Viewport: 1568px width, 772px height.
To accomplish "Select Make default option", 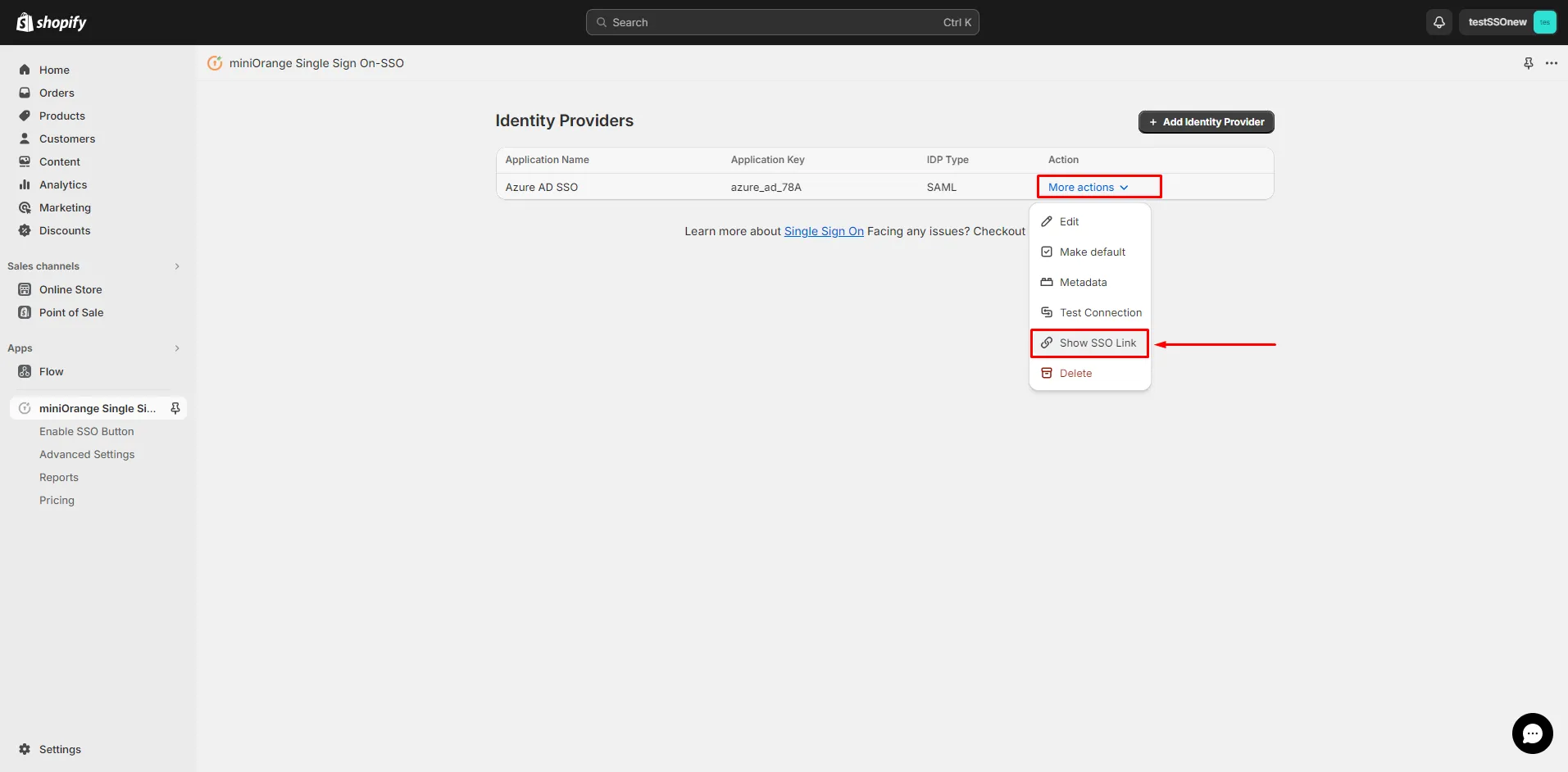I will point(1089,252).
